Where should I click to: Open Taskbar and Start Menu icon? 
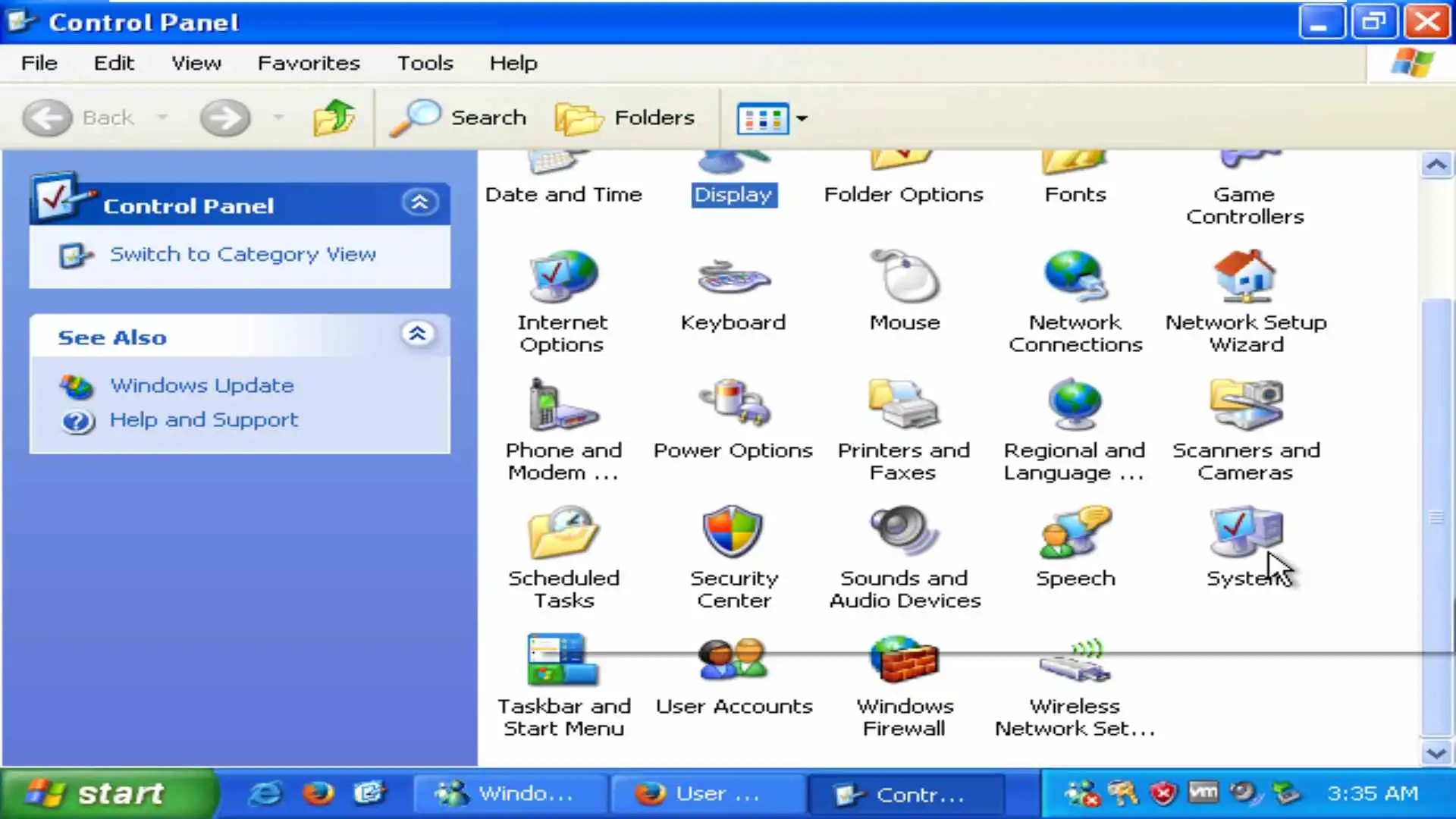(563, 661)
